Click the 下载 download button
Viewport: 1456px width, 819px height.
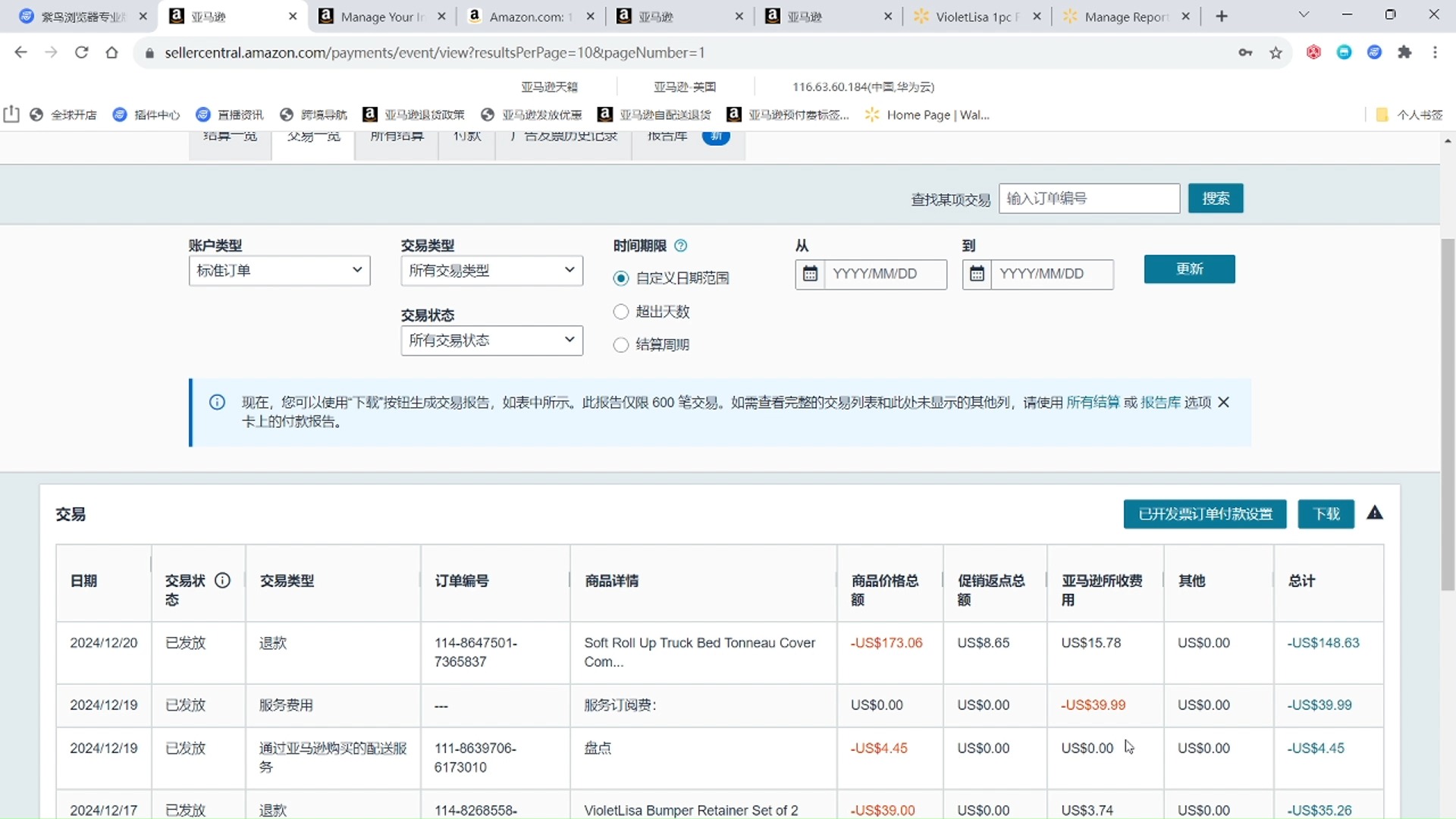1326,514
